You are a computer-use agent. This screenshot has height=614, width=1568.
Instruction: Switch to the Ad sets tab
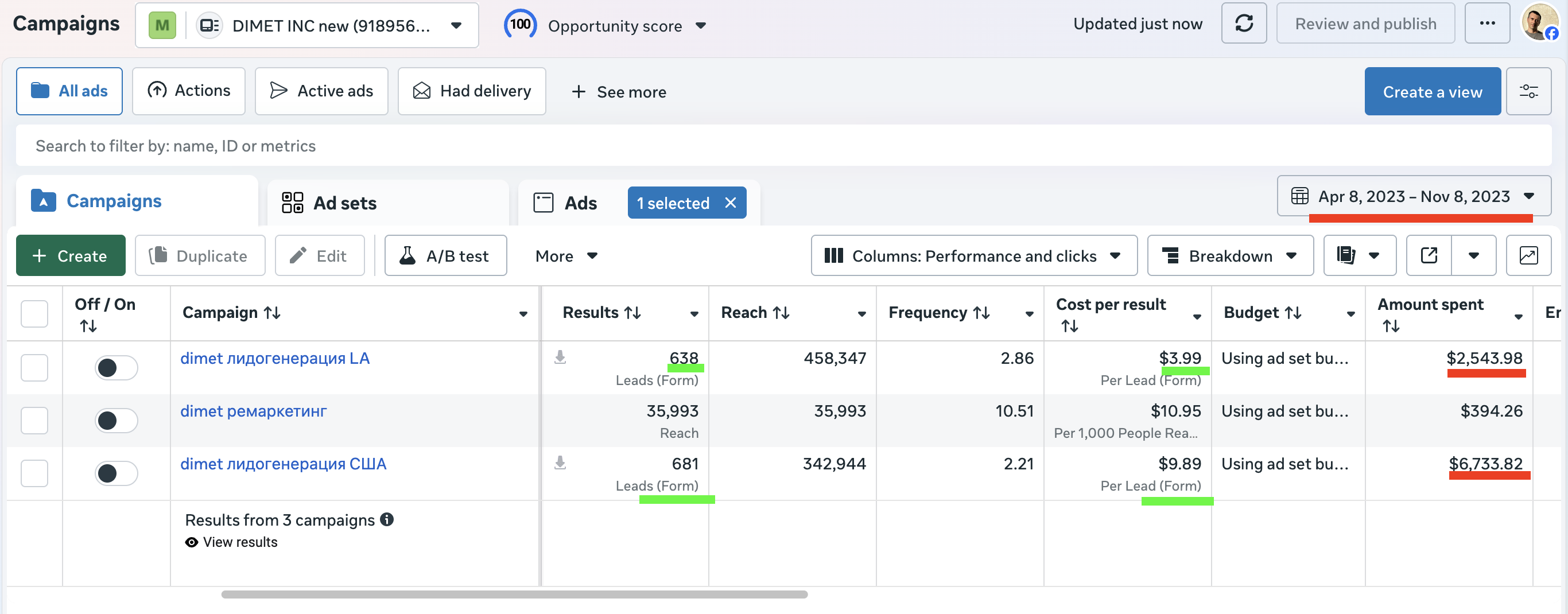[344, 203]
